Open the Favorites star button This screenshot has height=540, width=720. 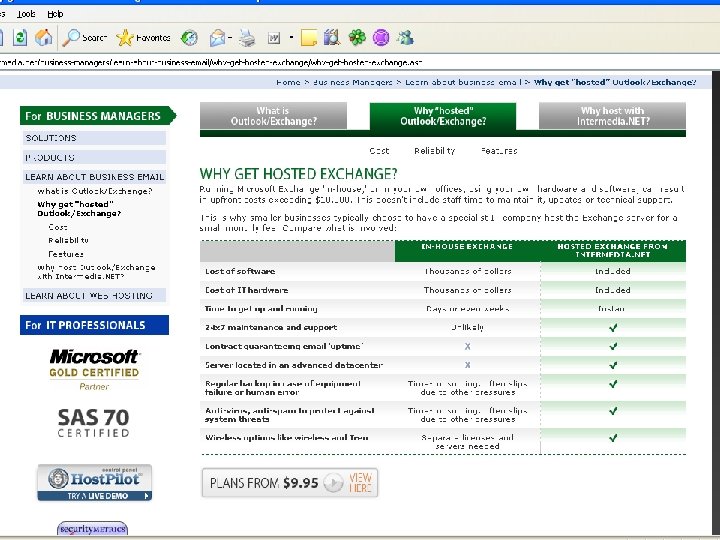tap(143, 38)
